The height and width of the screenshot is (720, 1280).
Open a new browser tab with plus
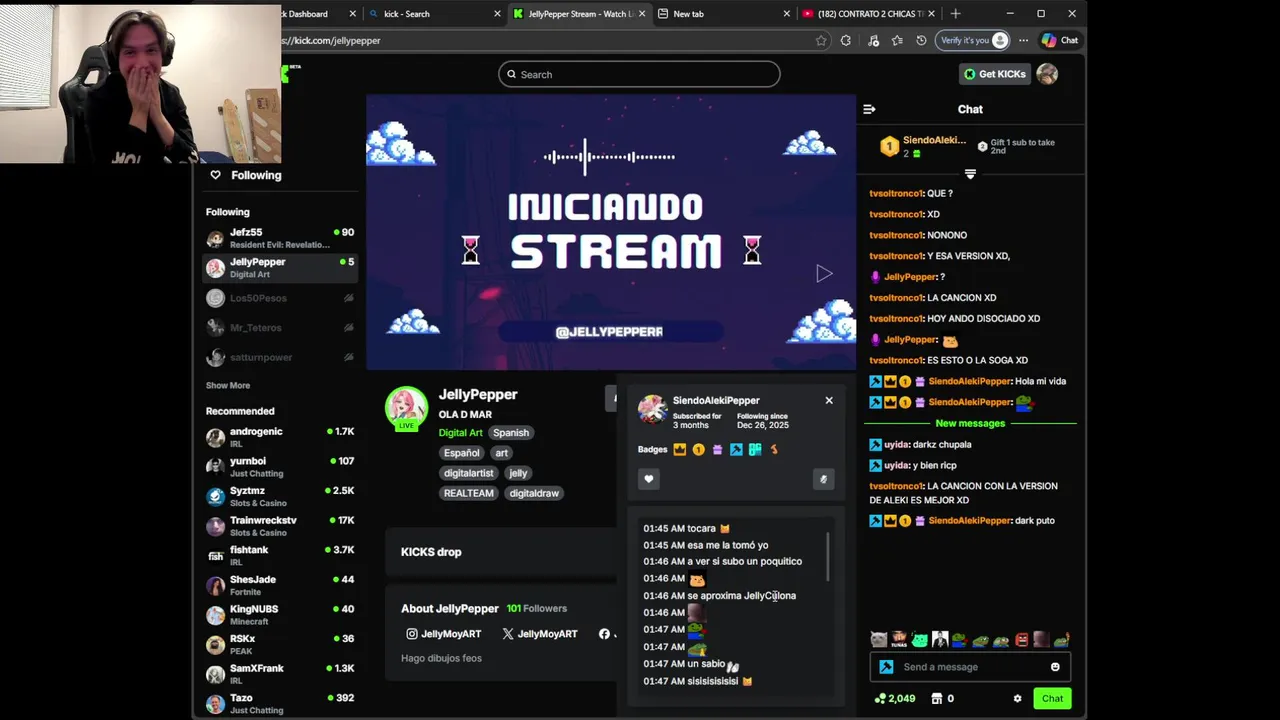955,14
